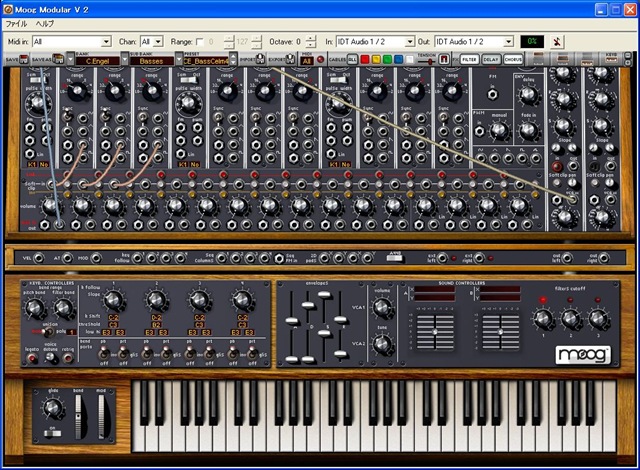Click the SAVE AS disks icon

coord(58,59)
